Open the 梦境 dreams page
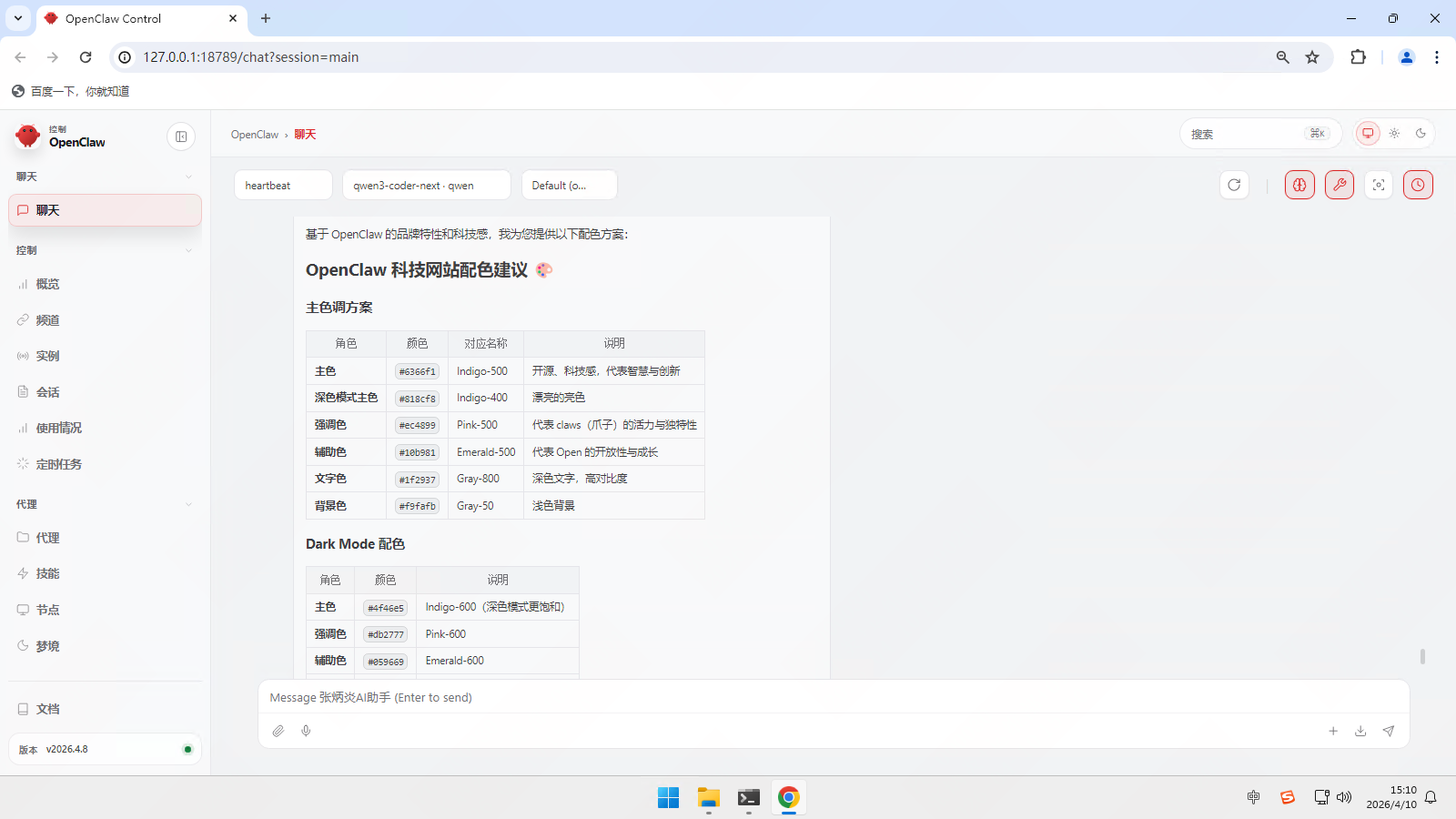 (x=105, y=646)
